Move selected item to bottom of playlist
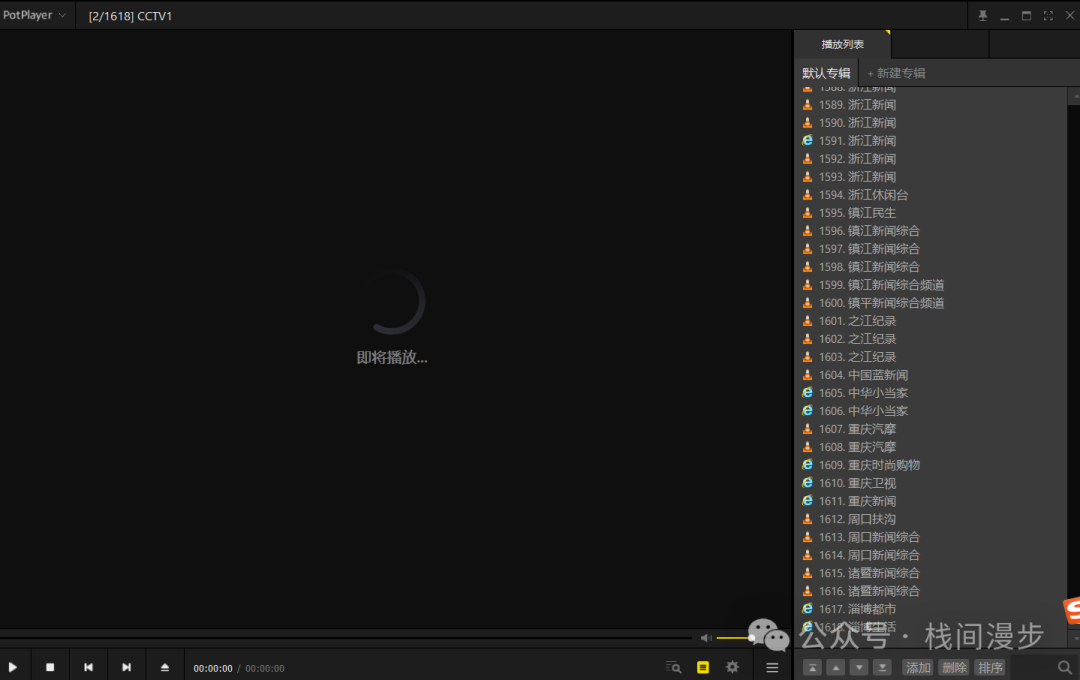Screen dimensions: 1080x680 tap(882, 668)
